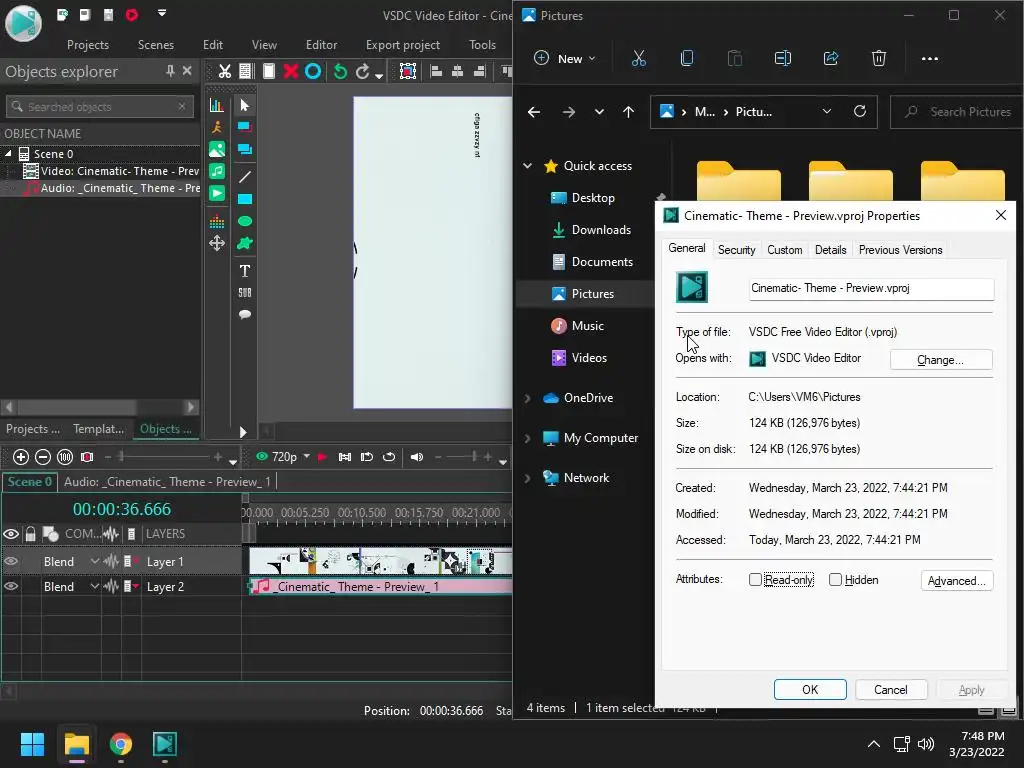Select the Text tool marked T
This screenshot has width=1024, height=768.
coord(245,271)
